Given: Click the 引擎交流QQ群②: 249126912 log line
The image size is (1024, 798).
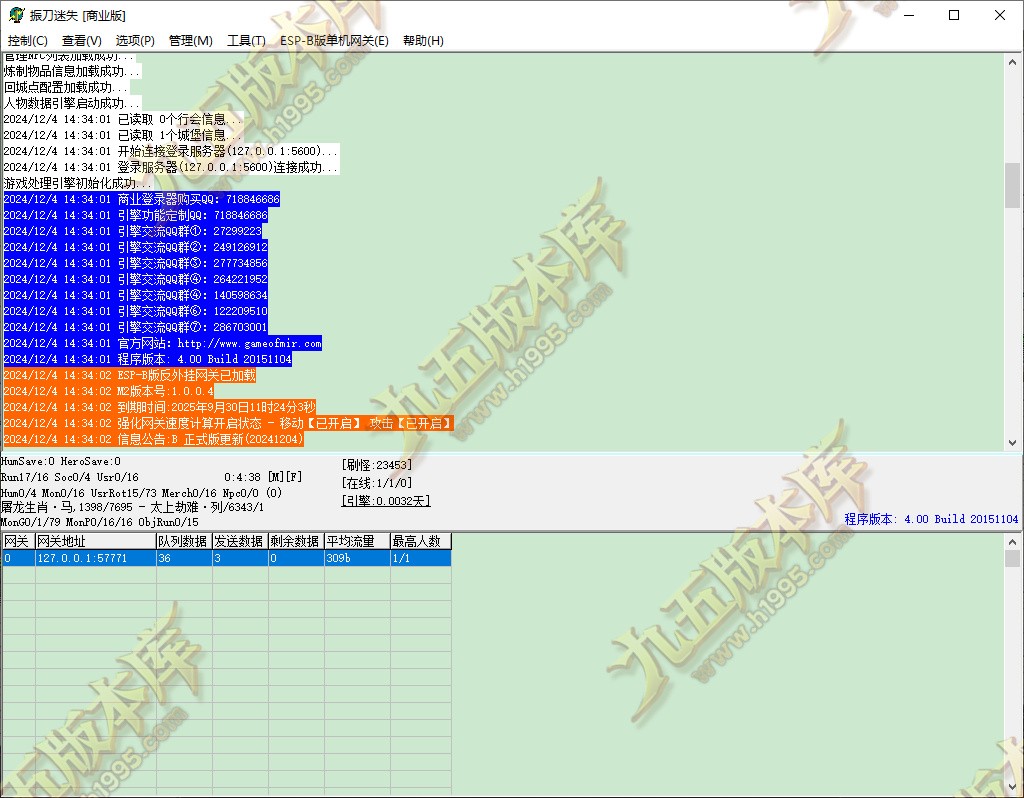Looking at the screenshot, I should [x=136, y=247].
